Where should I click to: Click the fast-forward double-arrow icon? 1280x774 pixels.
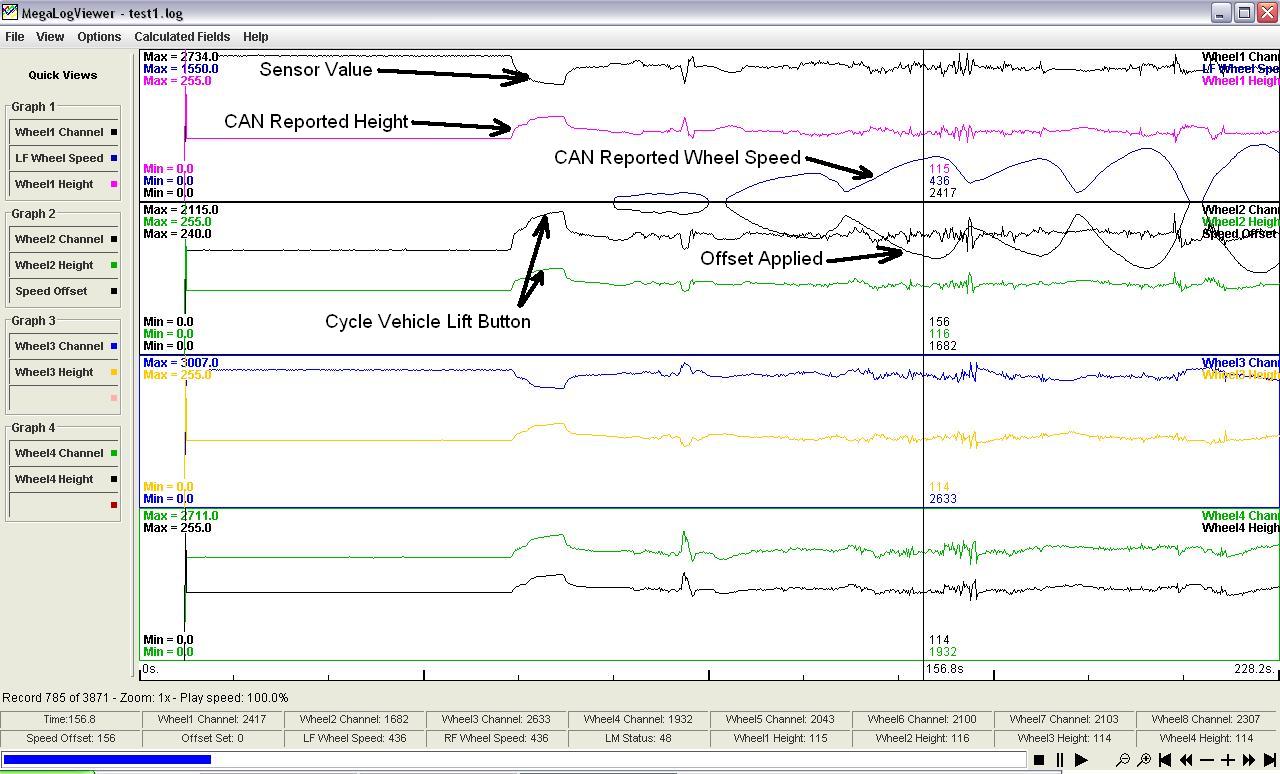(1249, 760)
